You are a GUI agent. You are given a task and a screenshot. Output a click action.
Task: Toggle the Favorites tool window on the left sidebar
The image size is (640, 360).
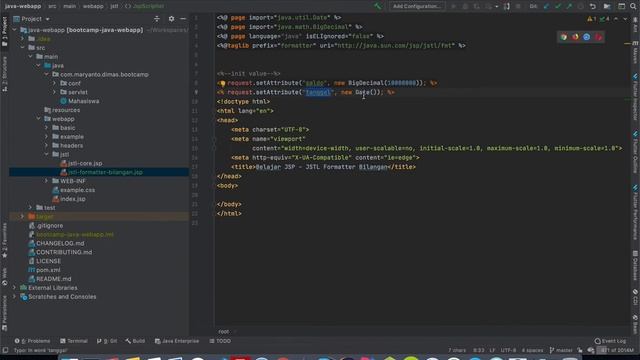click(x=4, y=241)
